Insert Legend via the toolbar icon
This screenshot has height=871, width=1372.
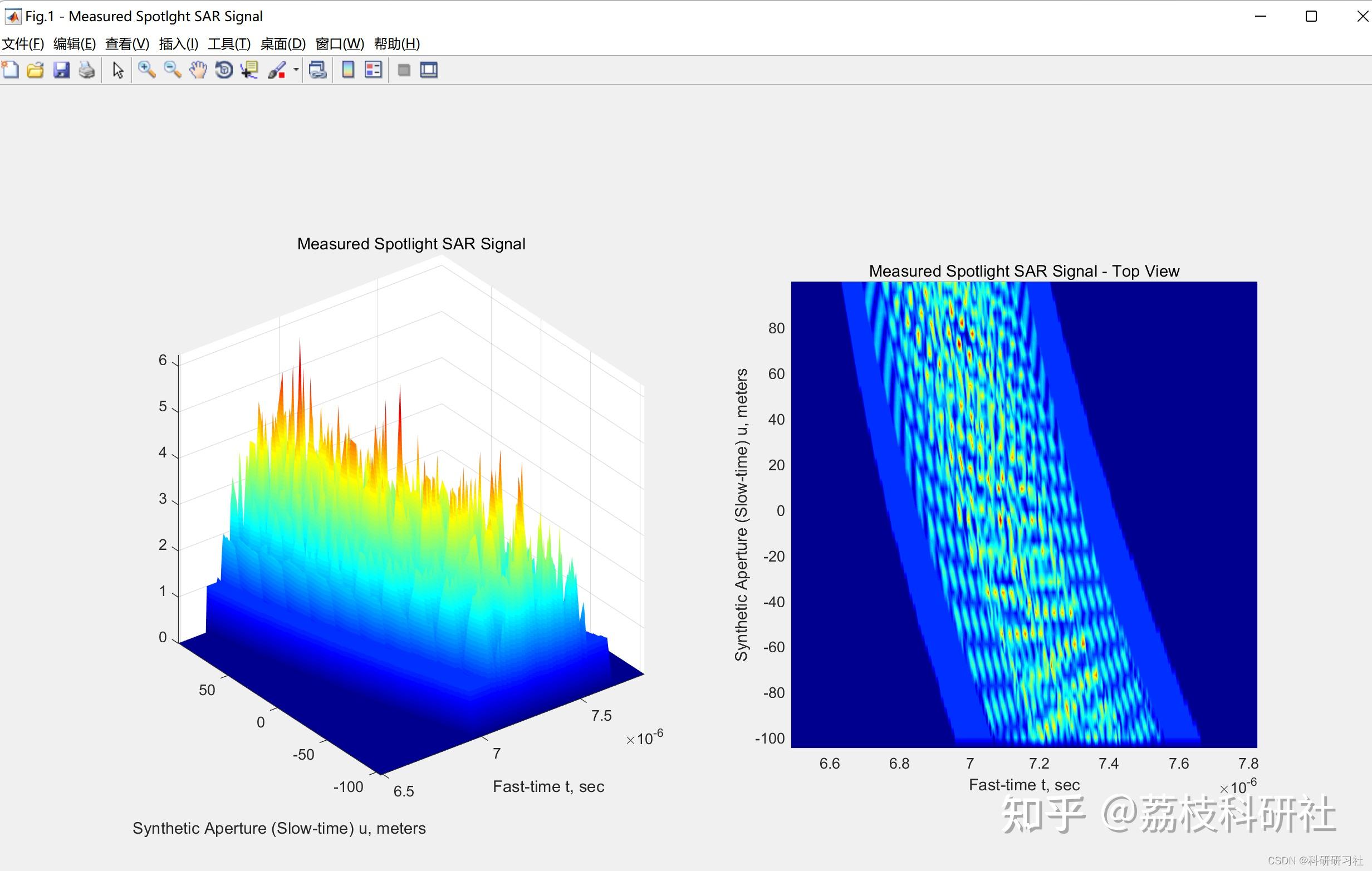point(373,70)
